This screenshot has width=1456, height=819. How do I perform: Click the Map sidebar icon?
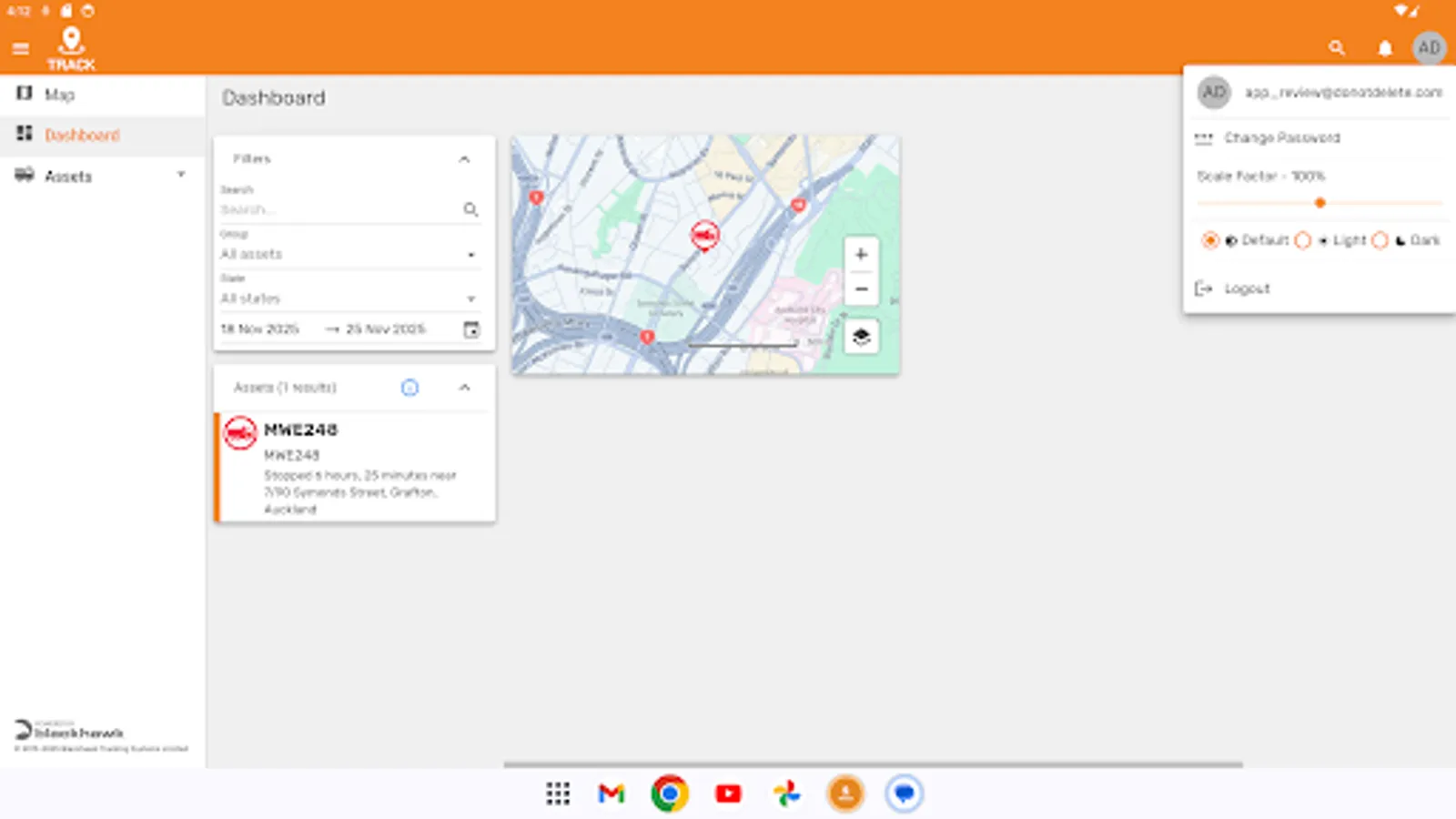[24, 94]
